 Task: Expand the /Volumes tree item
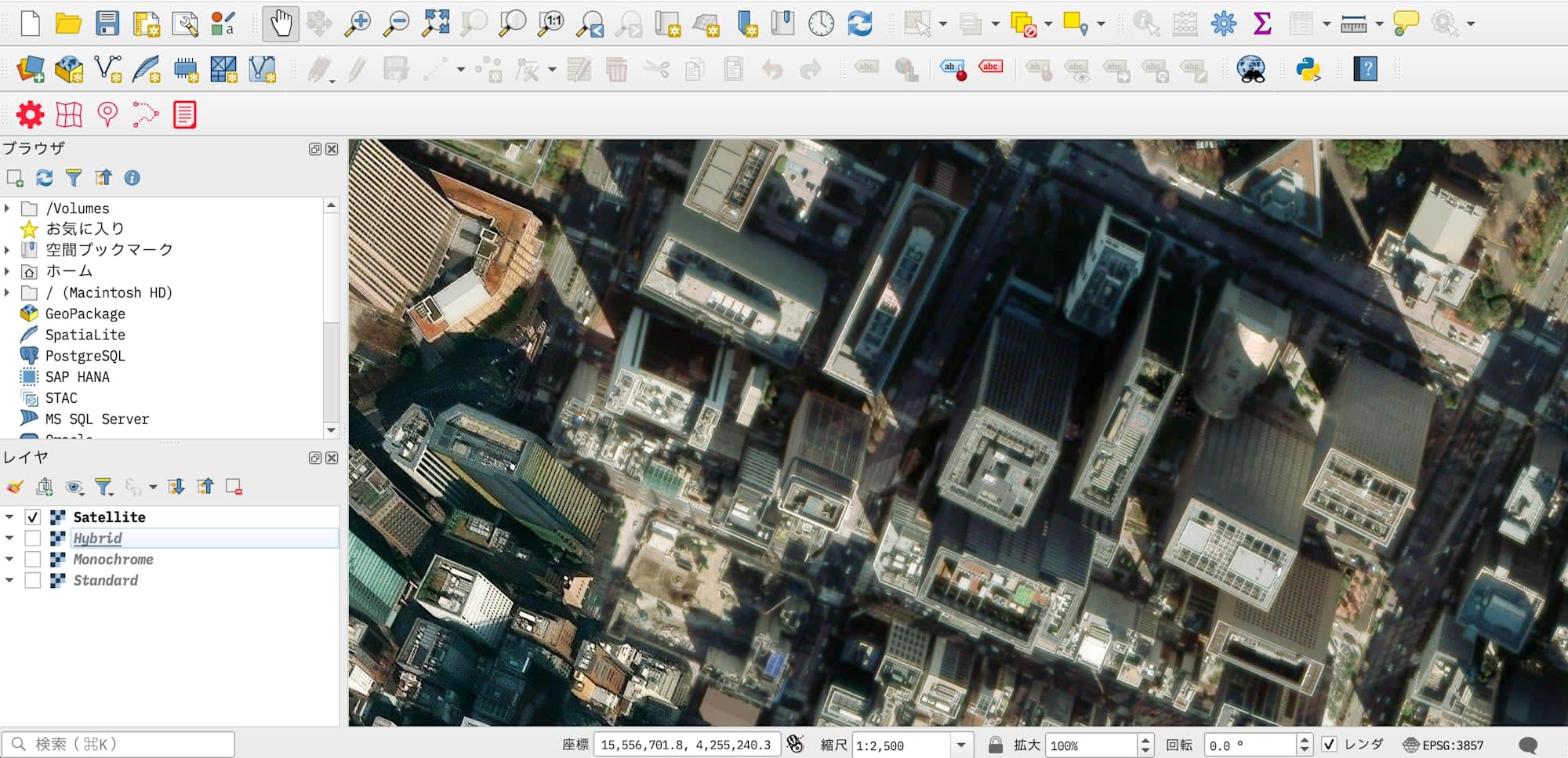tap(8, 209)
